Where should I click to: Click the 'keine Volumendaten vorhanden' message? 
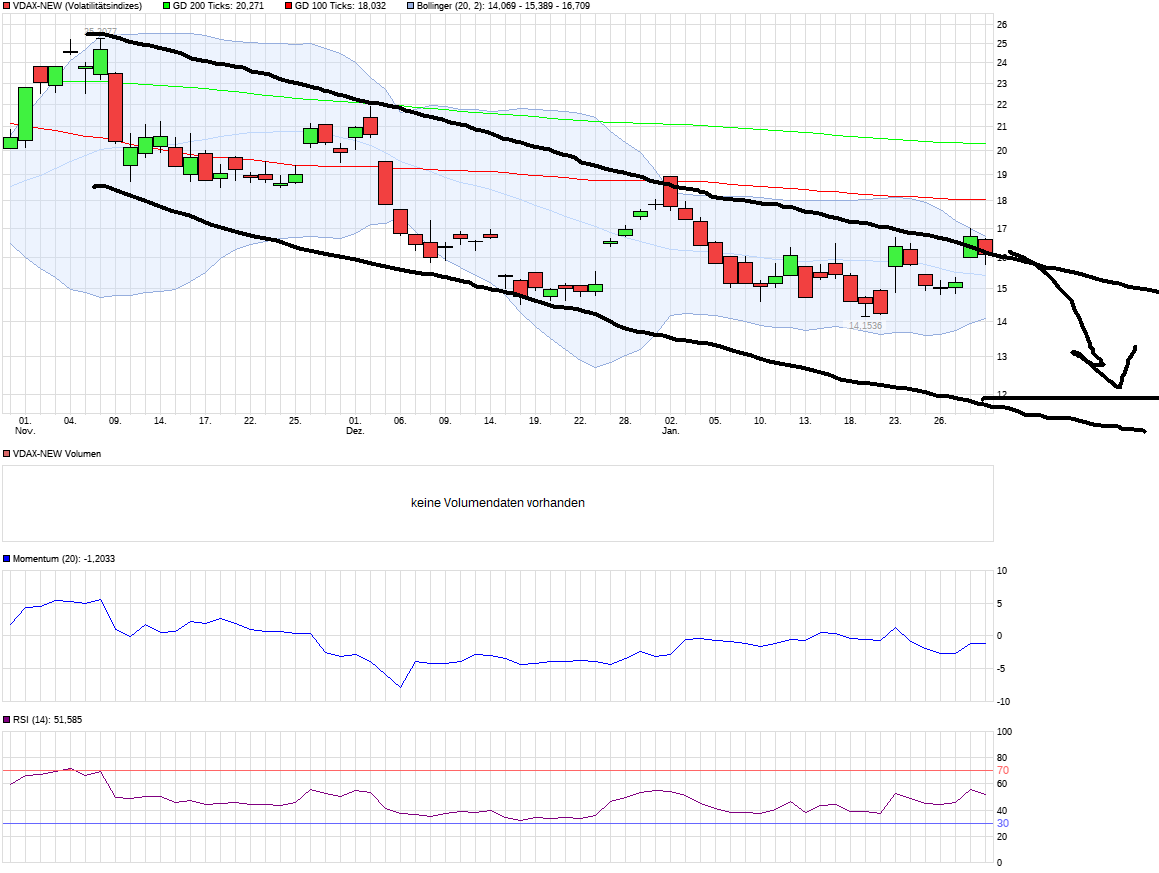(498, 503)
